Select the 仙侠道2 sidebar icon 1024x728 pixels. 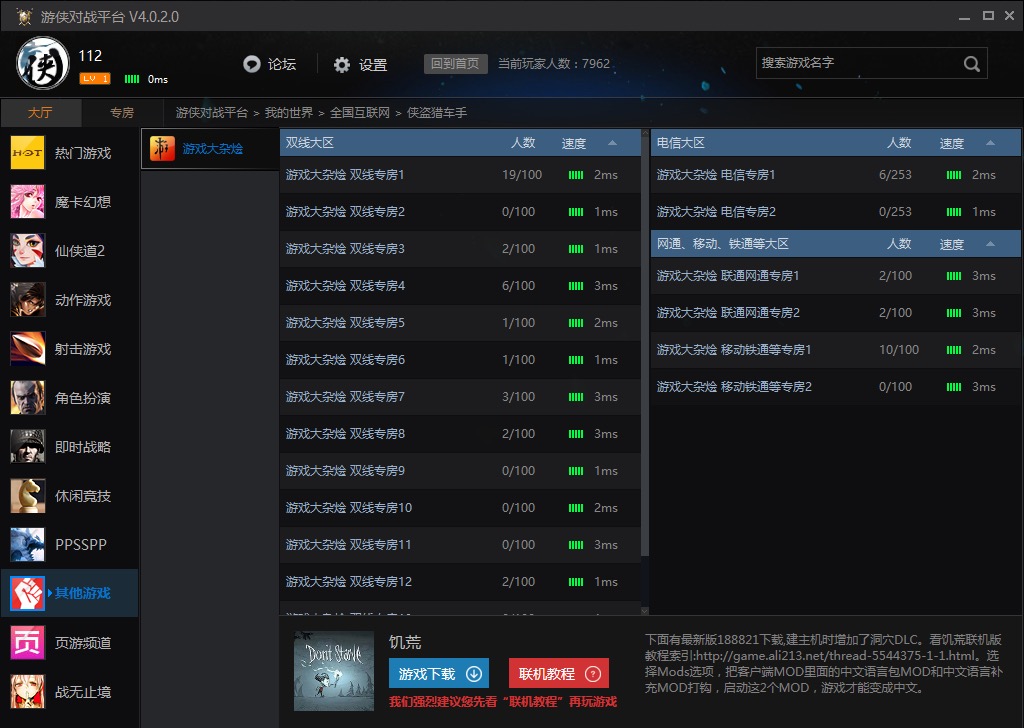[x=27, y=251]
